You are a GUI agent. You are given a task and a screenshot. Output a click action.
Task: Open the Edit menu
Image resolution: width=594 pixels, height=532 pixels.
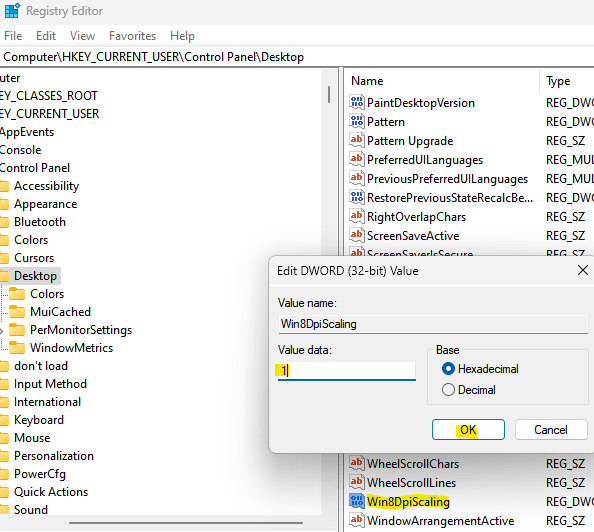(x=46, y=36)
